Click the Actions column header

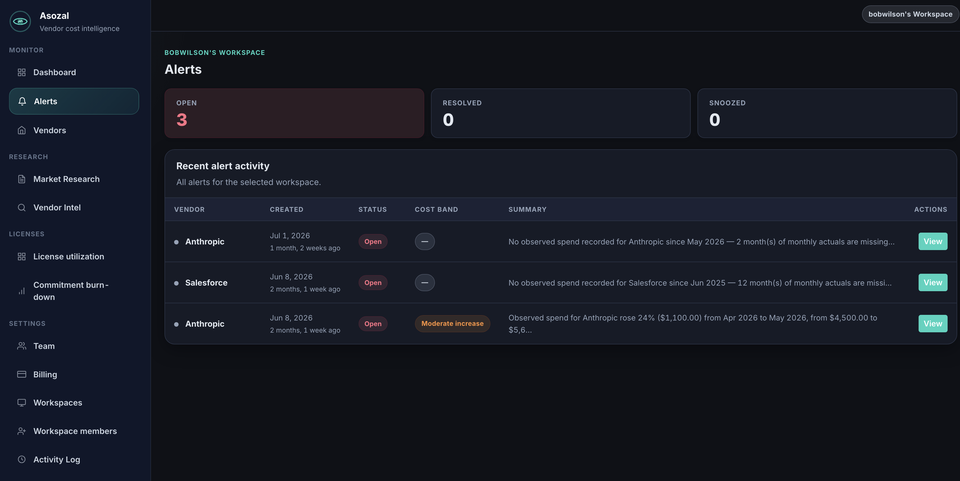(x=931, y=209)
